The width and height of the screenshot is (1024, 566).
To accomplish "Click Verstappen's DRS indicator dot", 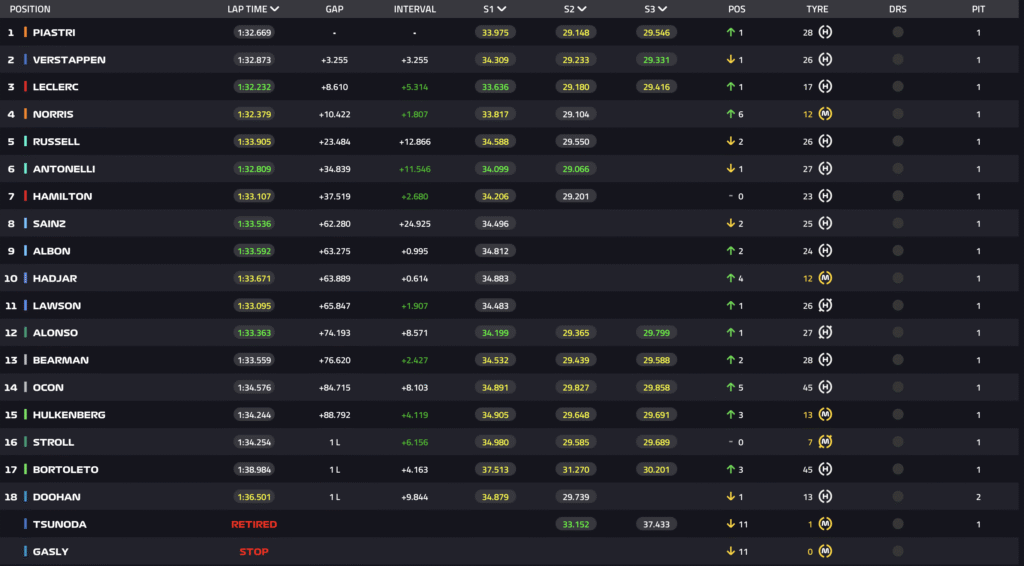I will point(898,59).
